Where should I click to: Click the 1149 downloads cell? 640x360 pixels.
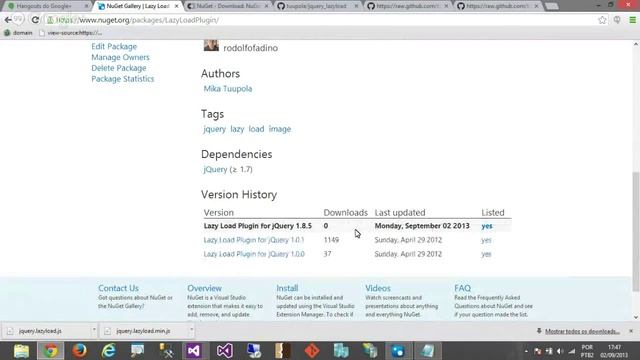pyautogui.click(x=331, y=240)
